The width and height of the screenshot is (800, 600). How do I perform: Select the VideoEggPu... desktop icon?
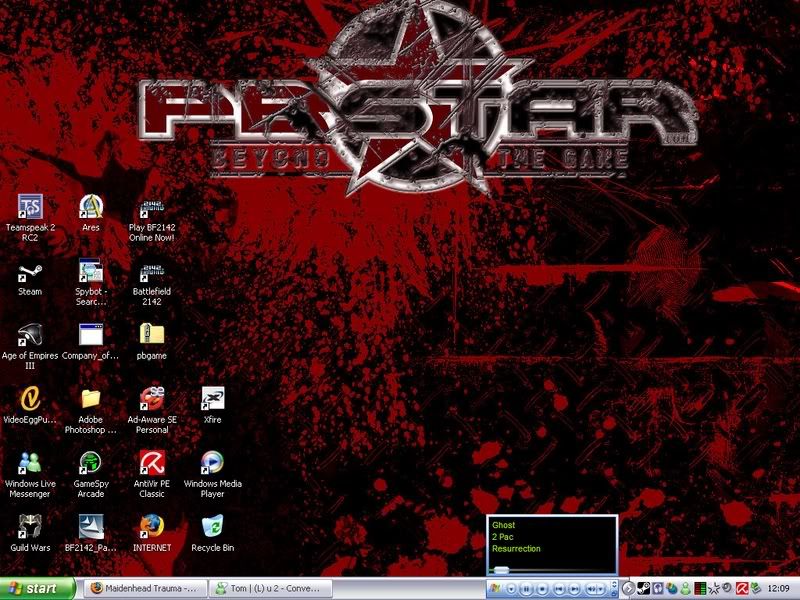30,406
